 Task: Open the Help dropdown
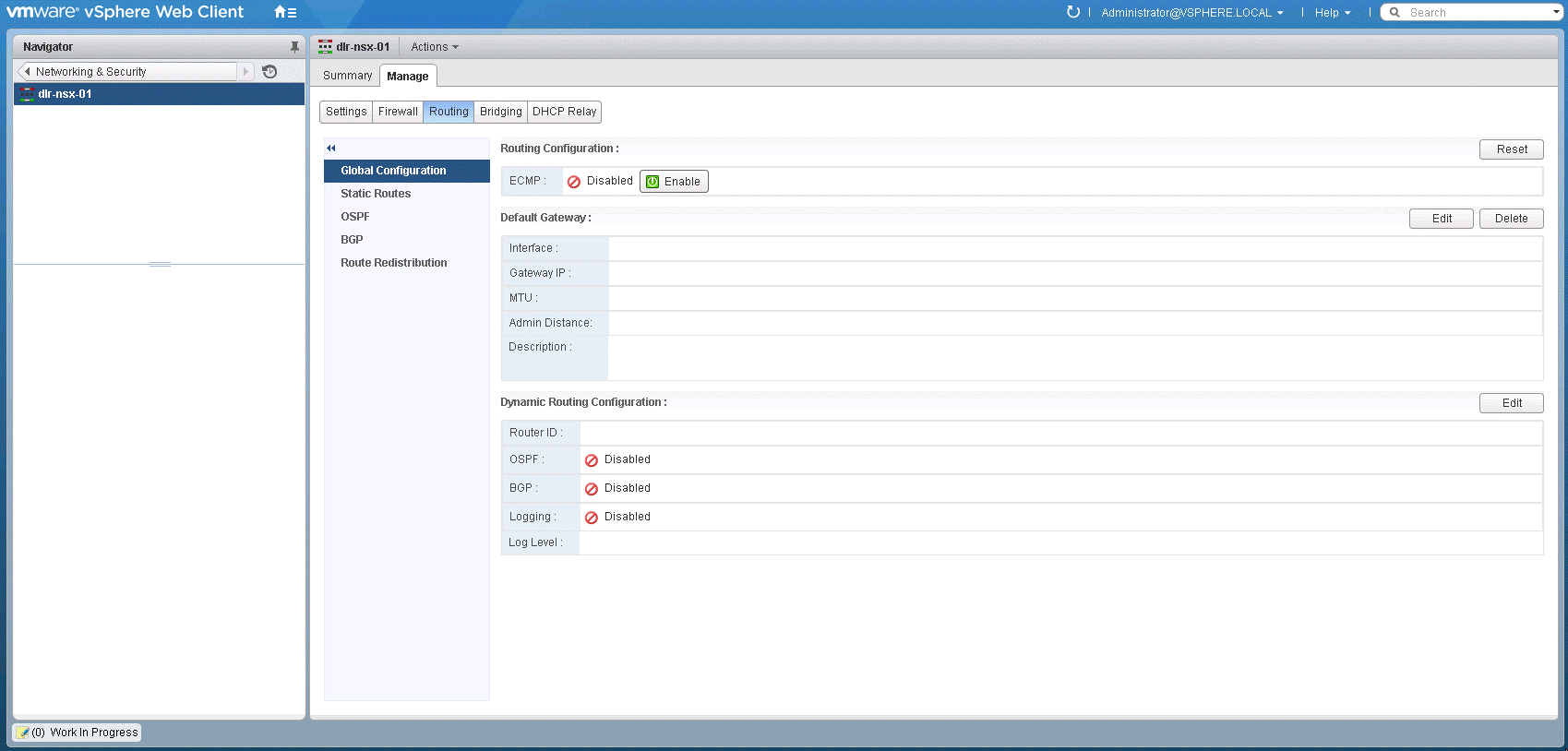(1332, 13)
